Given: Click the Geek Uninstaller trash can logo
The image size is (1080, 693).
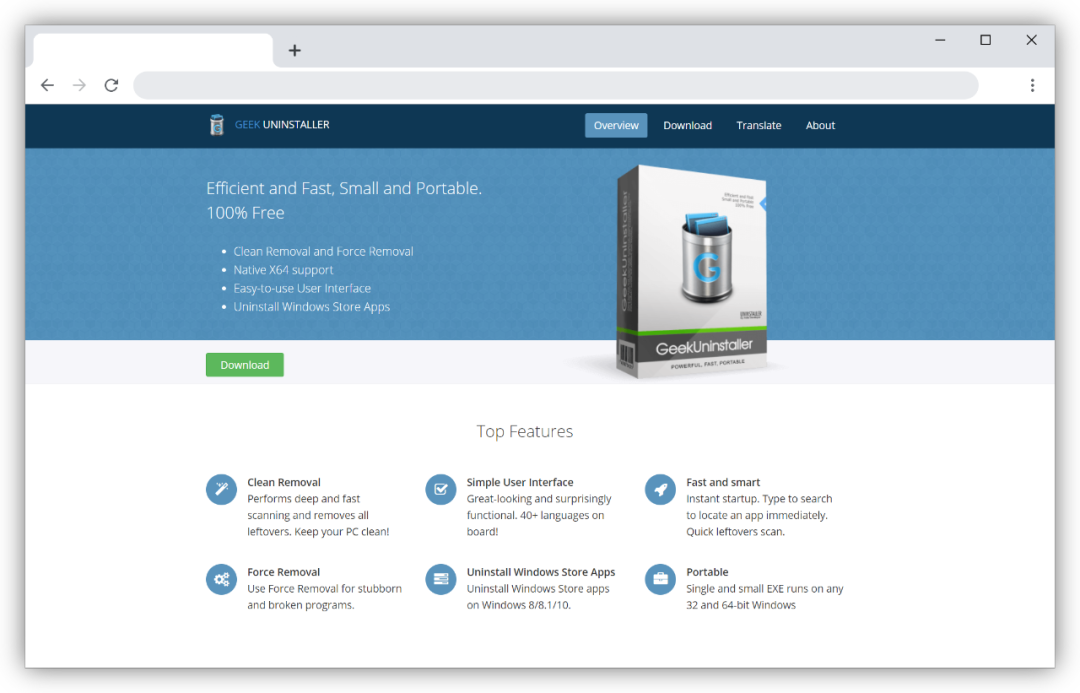Looking at the screenshot, I should [x=216, y=125].
